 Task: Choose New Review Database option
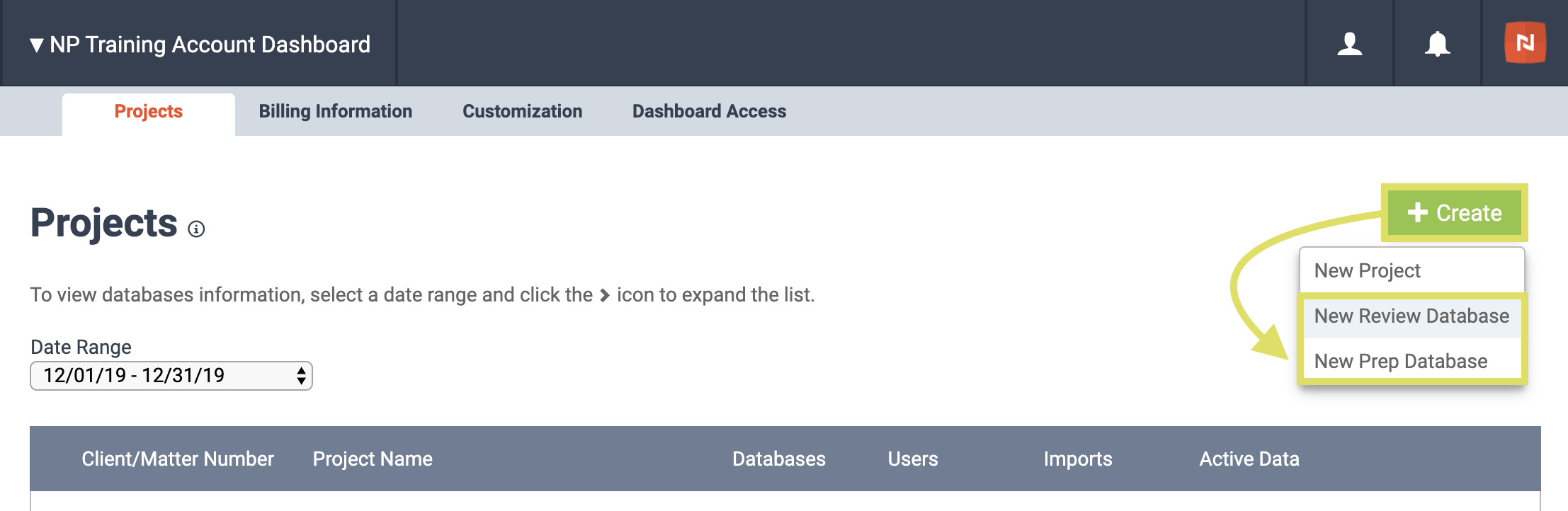coord(1412,316)
